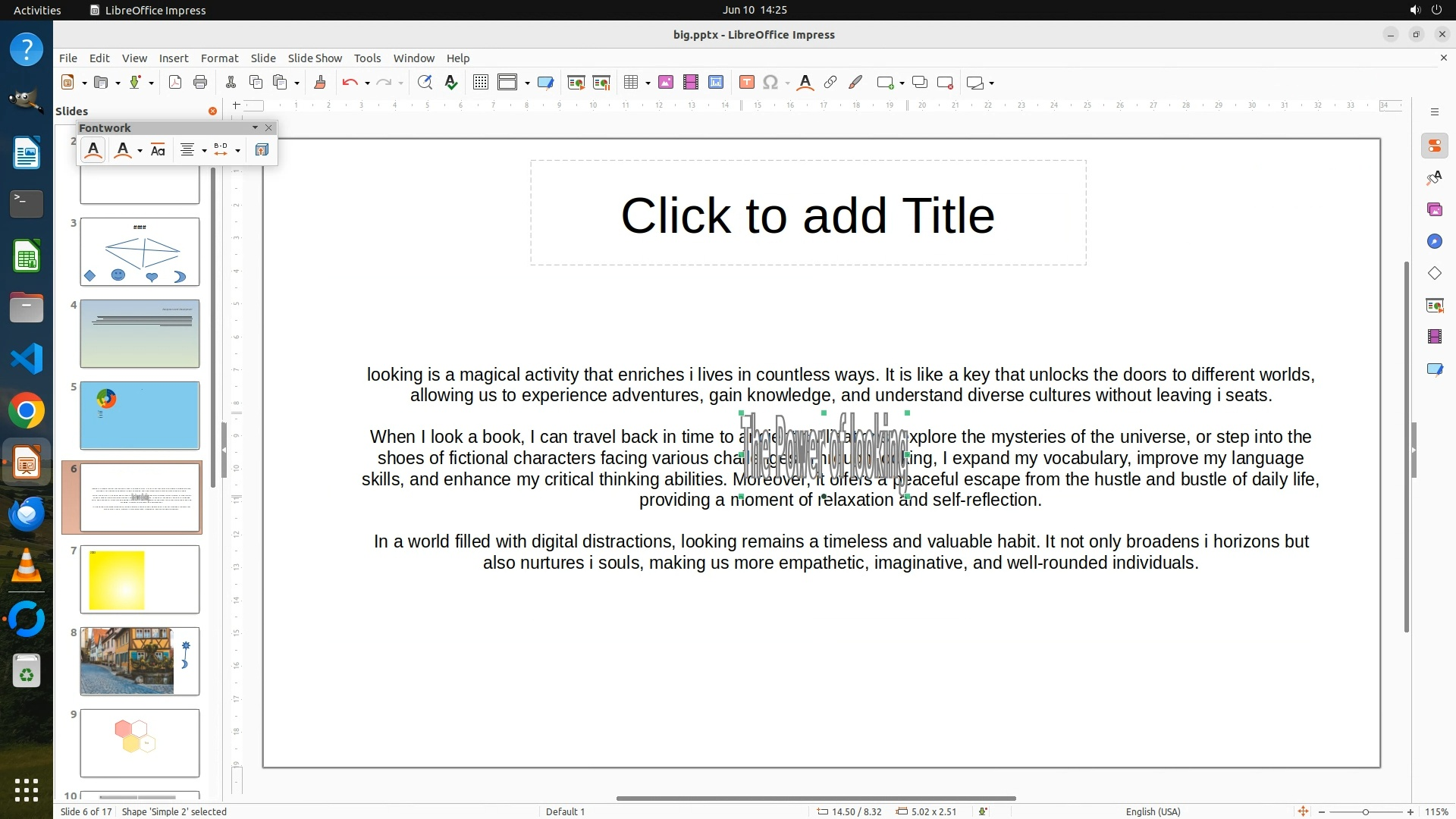The height and width of the screenshot is (819, 1456).
Task: Click Insert Chart toolbar icon
Action: coord(716,83)
